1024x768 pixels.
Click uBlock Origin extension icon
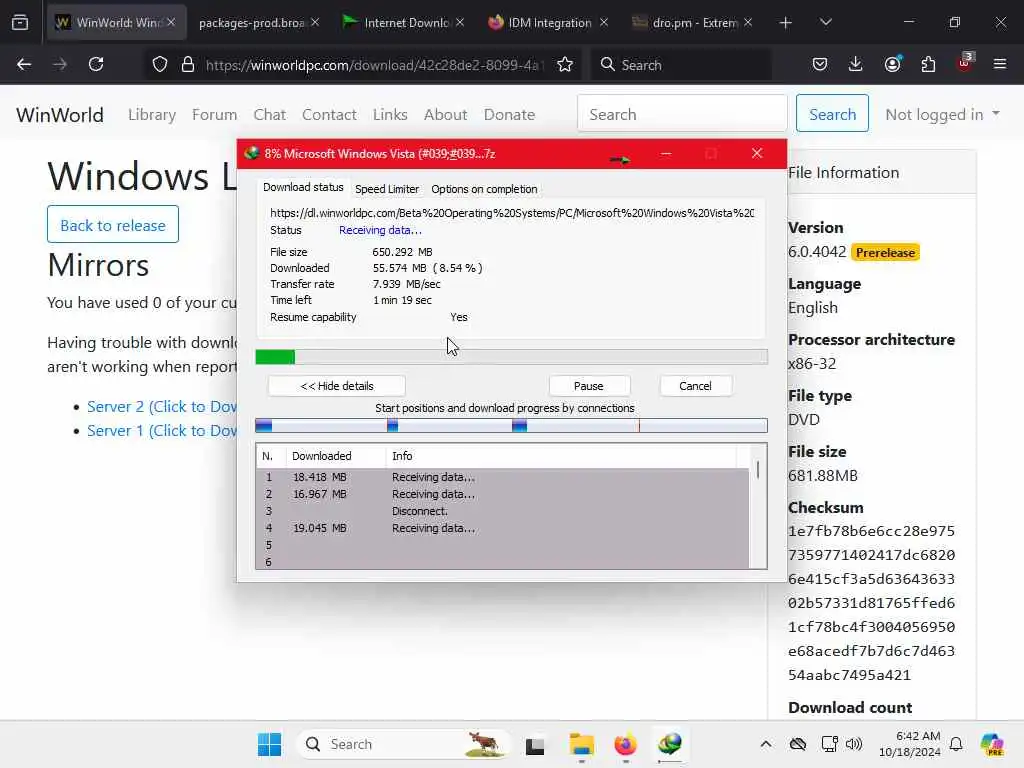click(x=965, y=63)
